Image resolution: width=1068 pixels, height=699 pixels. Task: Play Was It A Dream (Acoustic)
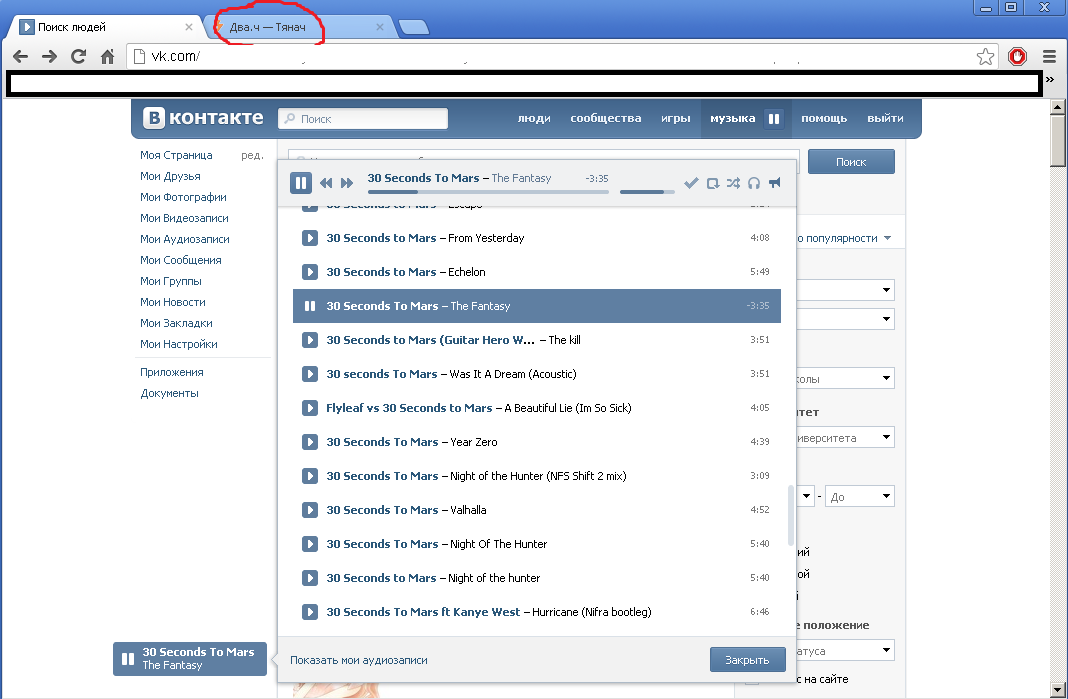310,374
